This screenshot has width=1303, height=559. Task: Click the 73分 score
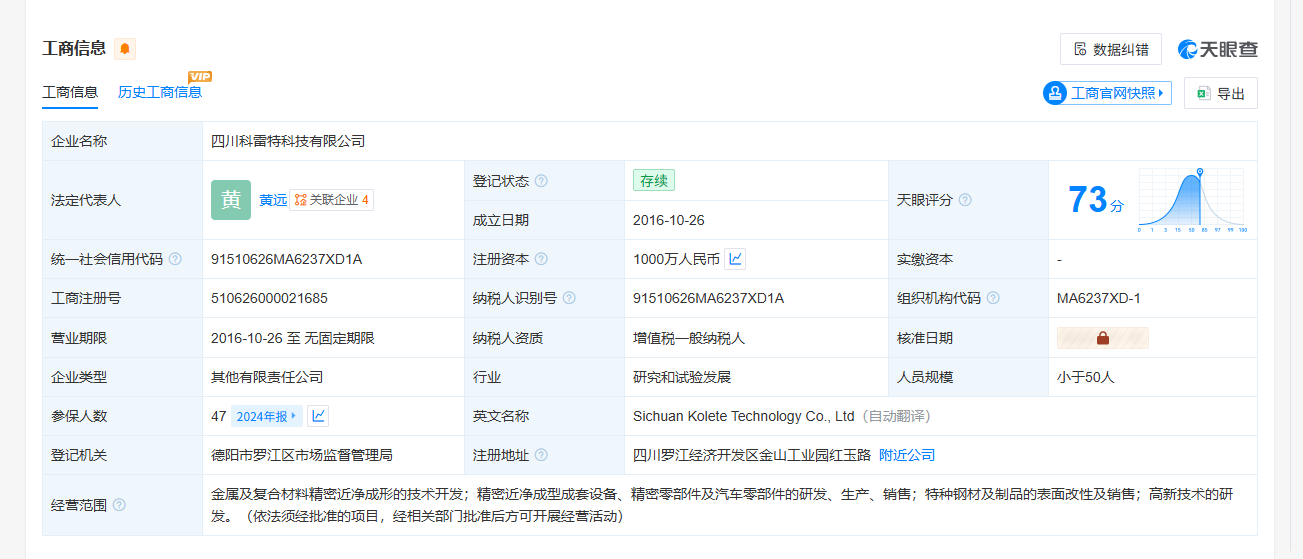point(1096,200)
